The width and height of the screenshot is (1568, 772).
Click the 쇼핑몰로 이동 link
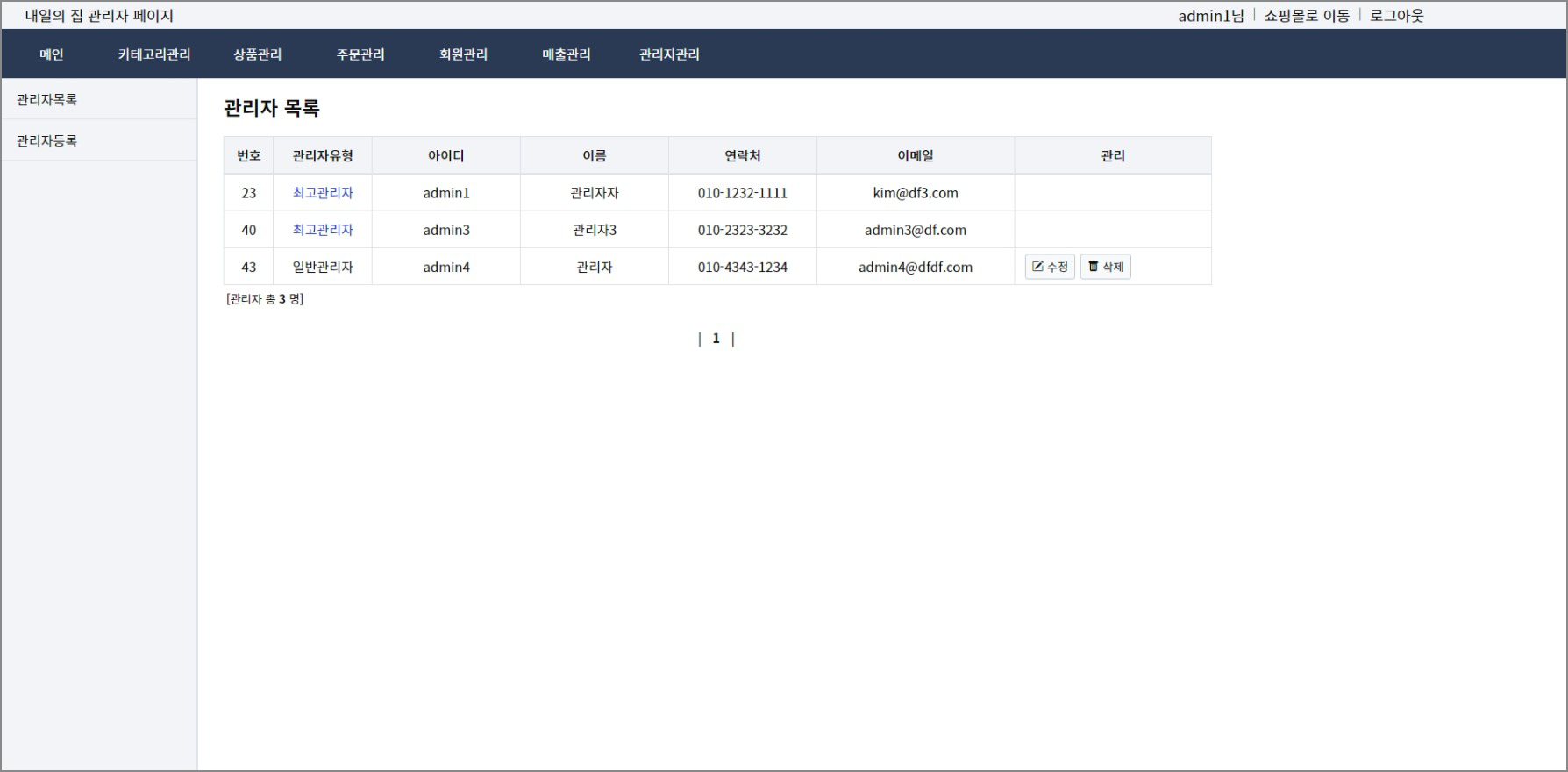[1307, 16]
